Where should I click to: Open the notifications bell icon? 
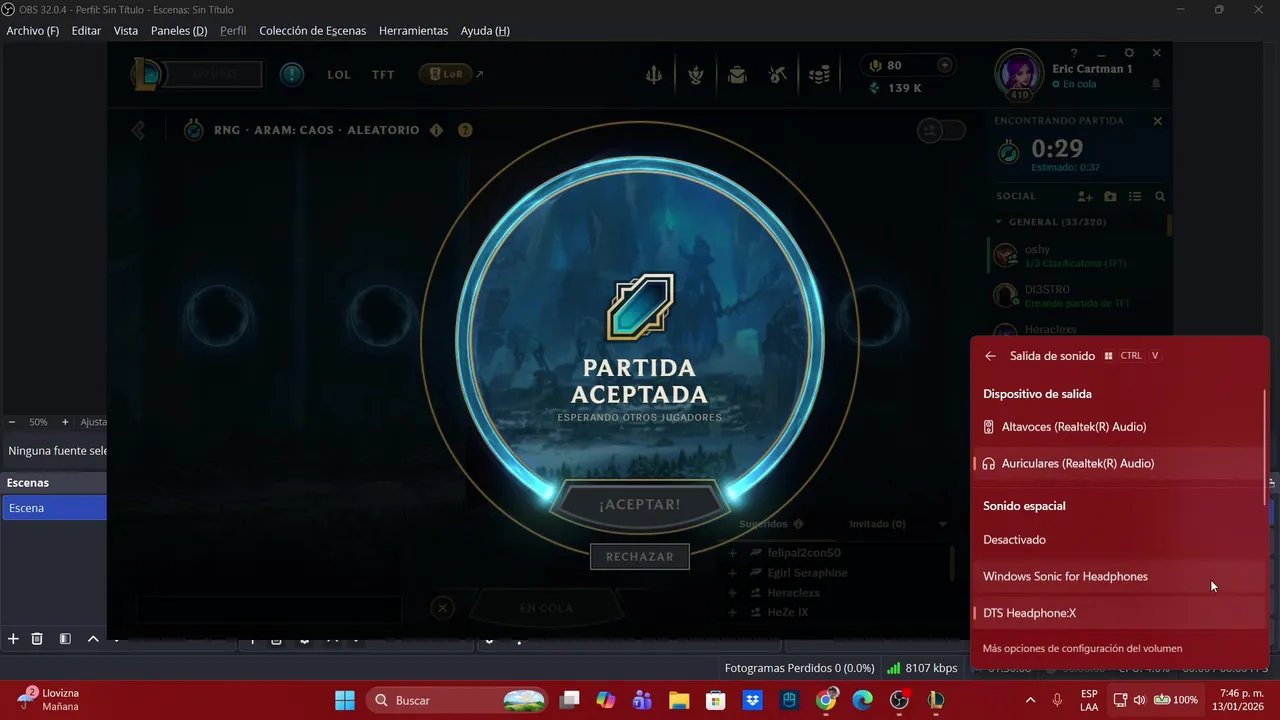[x=1157, y=85]
